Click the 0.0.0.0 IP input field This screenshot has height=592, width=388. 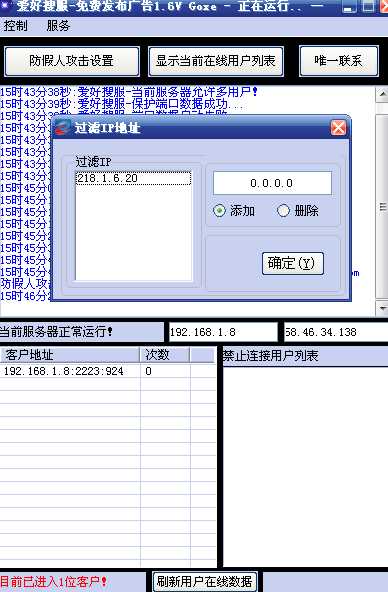[273, 183]
